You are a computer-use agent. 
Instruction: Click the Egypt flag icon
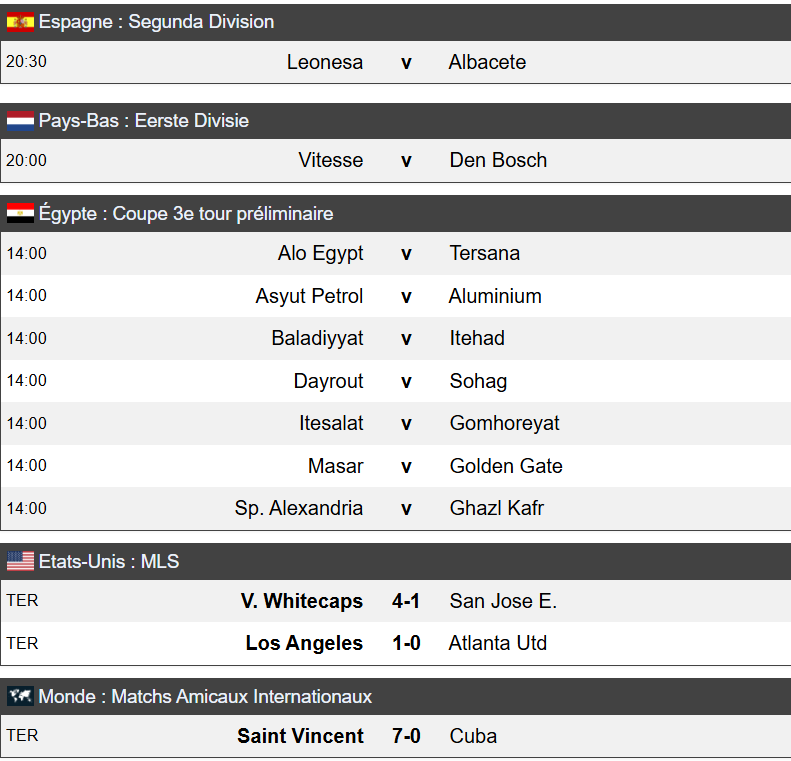[x=20, y=214]
